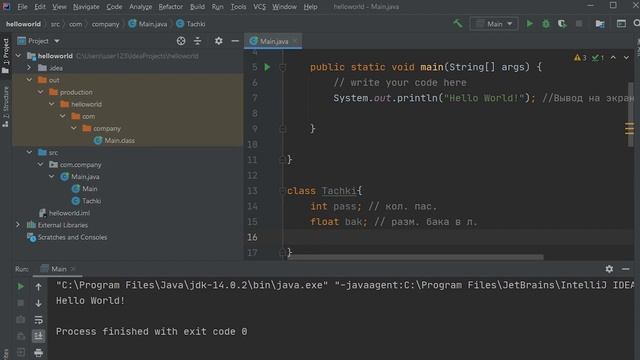Image resolution: width=640 pixels, height=360 pixels.
Task: Run with coverage shield icon
Action: coord(562,24)
